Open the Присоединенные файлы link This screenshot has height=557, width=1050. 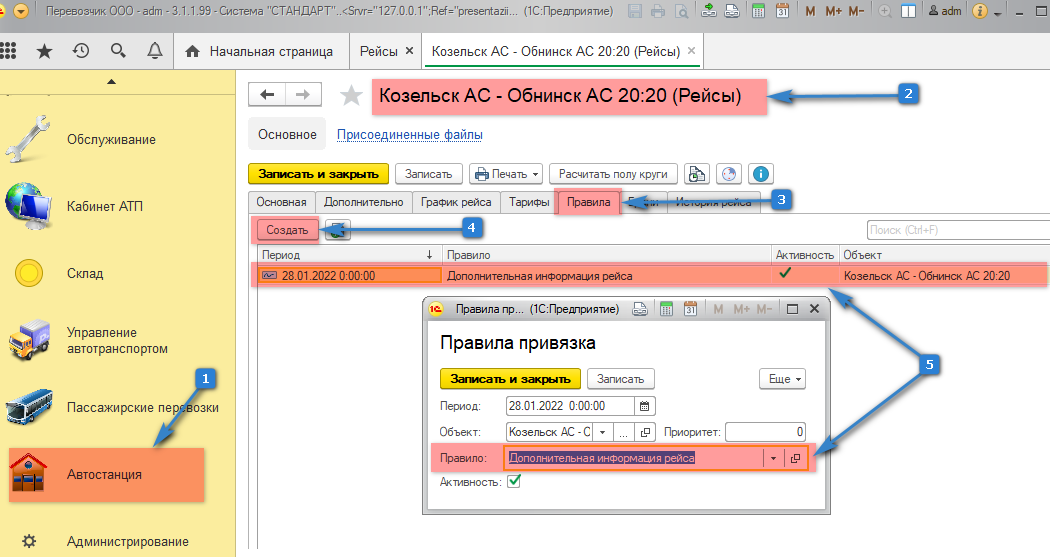[409, 134]
